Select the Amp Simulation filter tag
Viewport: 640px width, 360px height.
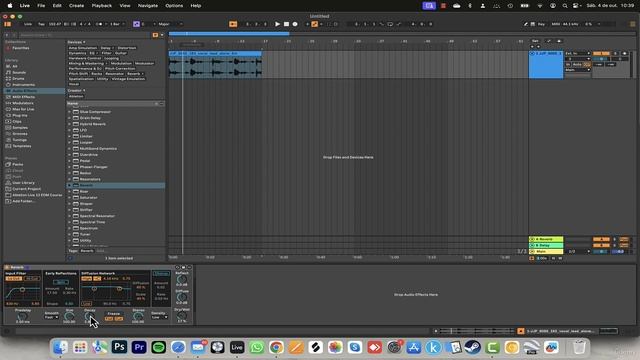pos(82,48)
